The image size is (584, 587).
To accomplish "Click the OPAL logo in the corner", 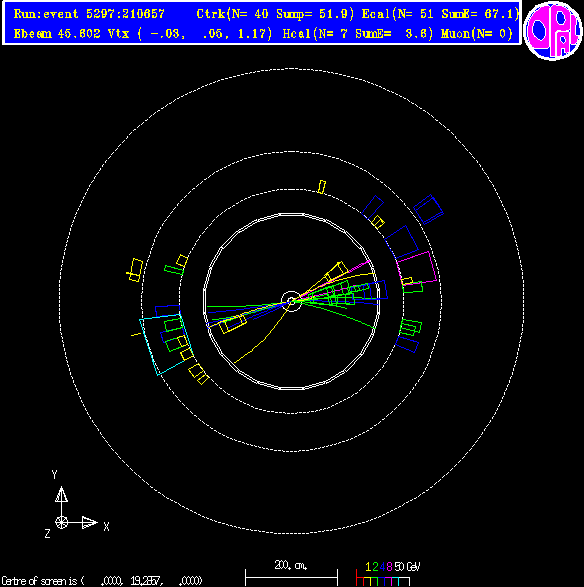I will click(x=553, y=30).
